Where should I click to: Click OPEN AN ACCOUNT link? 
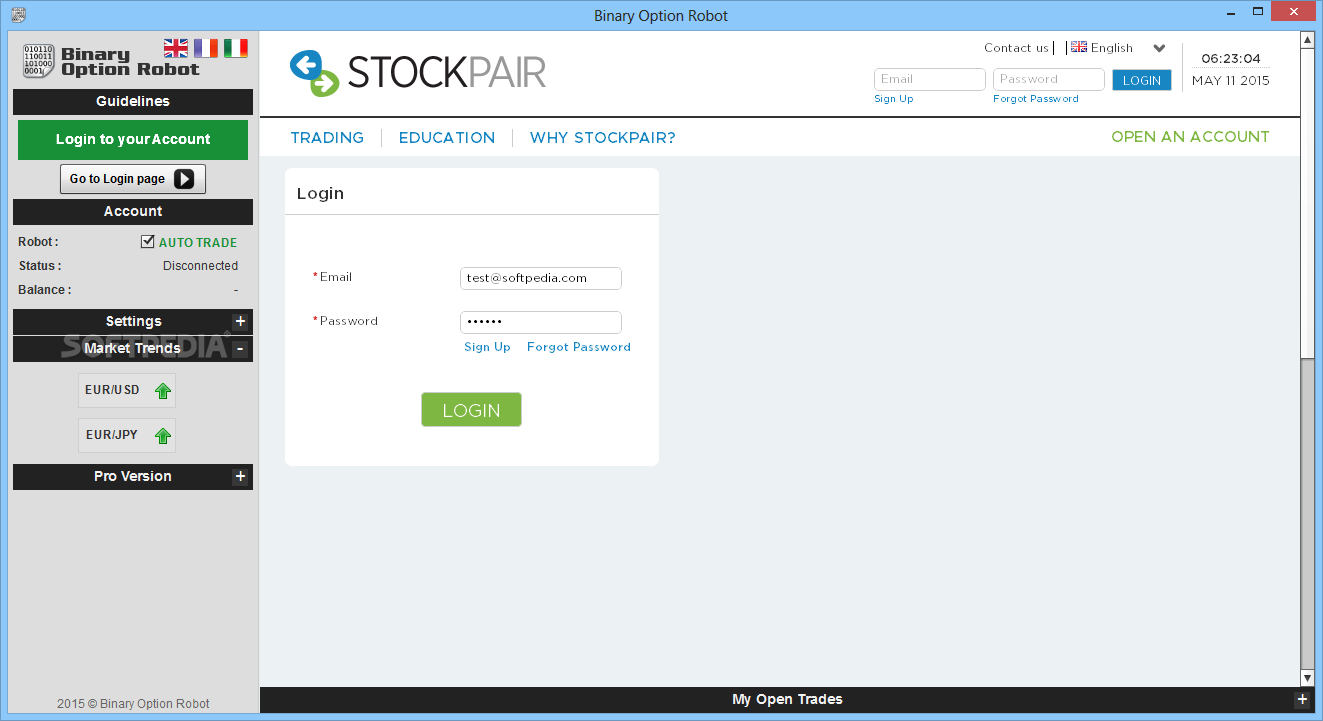1190,137
